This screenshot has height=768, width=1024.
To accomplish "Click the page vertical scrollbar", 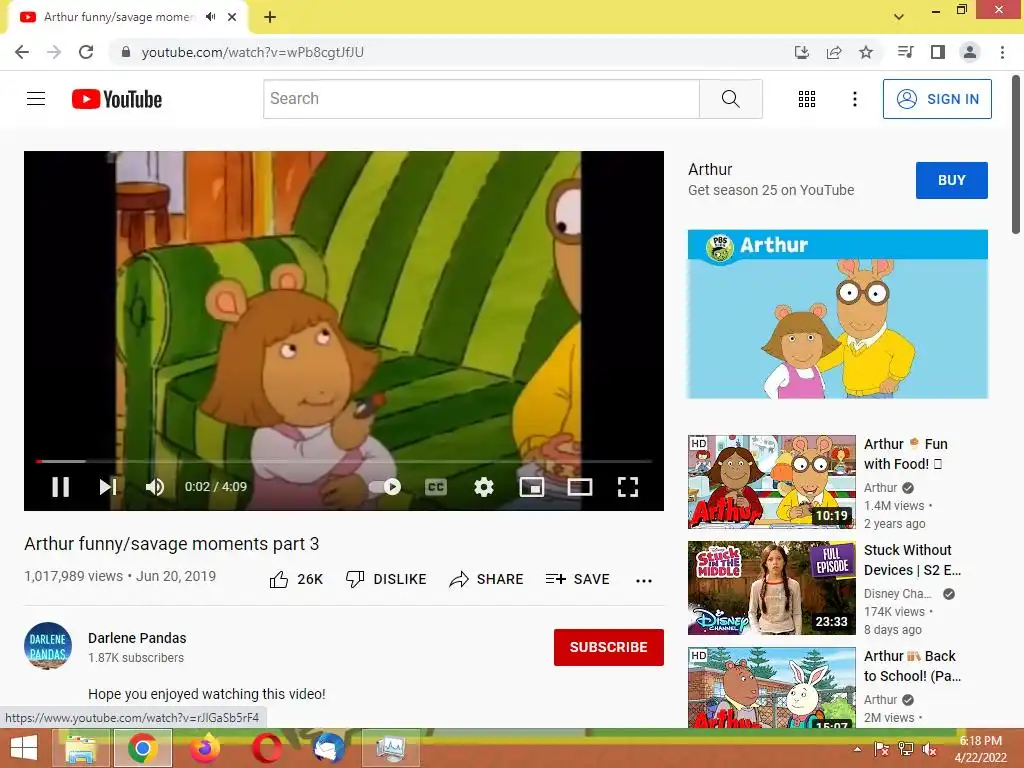I will pos(1016,155).
